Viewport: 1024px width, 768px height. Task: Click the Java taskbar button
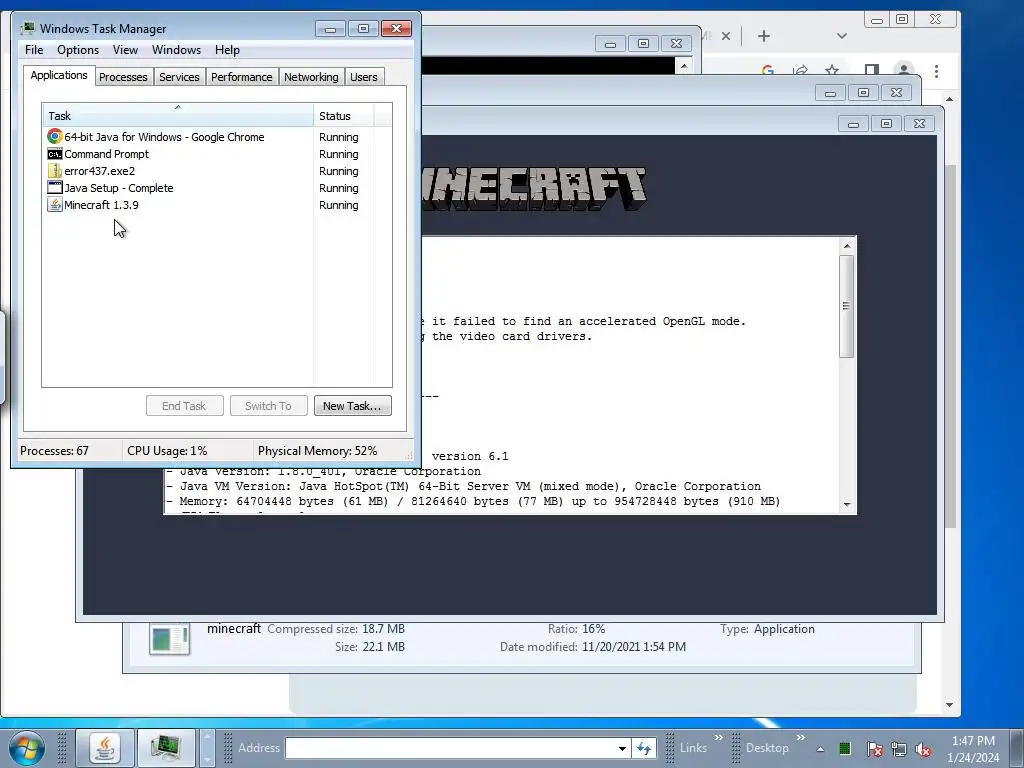105,748
